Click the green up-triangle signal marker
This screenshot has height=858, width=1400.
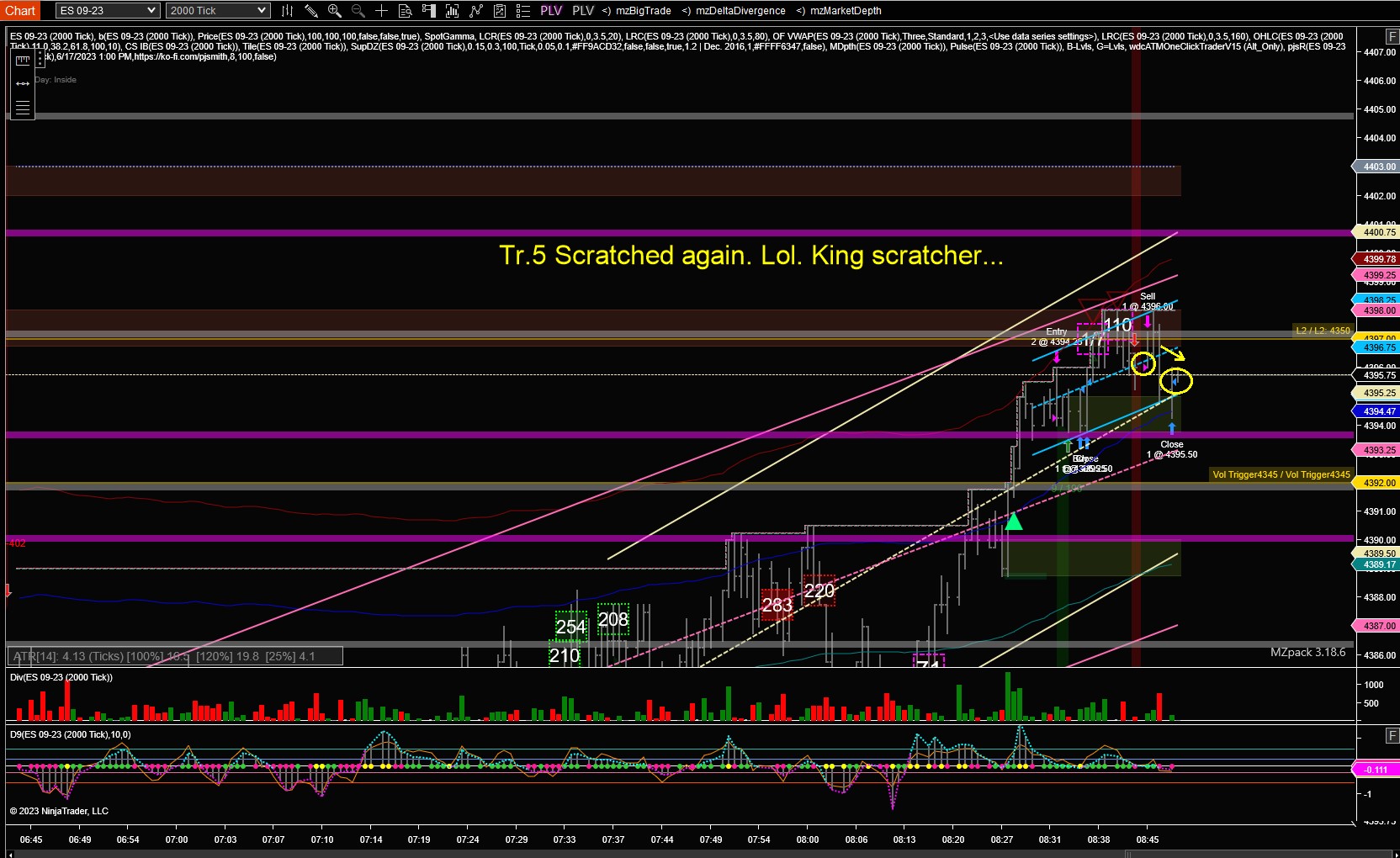[1014, 522]
